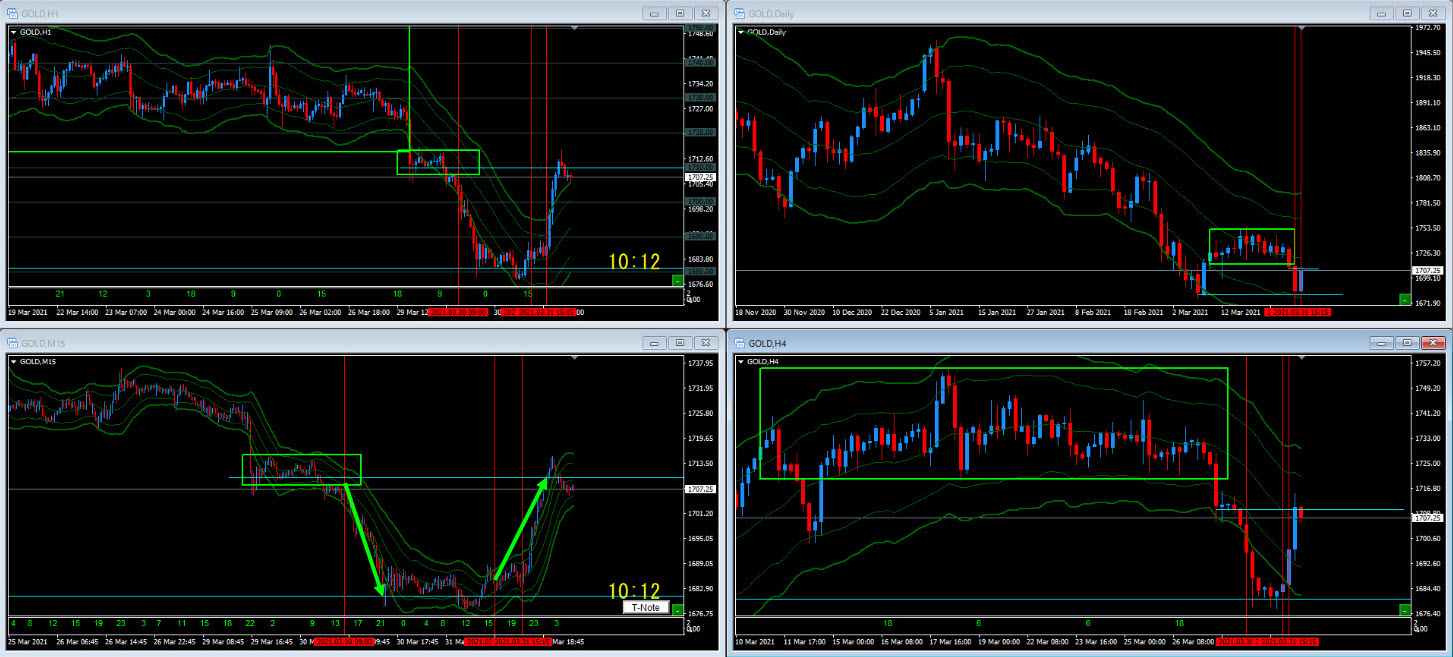The image size is (1453, 657).
Task: Expand the arrow beside GOLD,H1 chart label
Action: click(14, 32)
